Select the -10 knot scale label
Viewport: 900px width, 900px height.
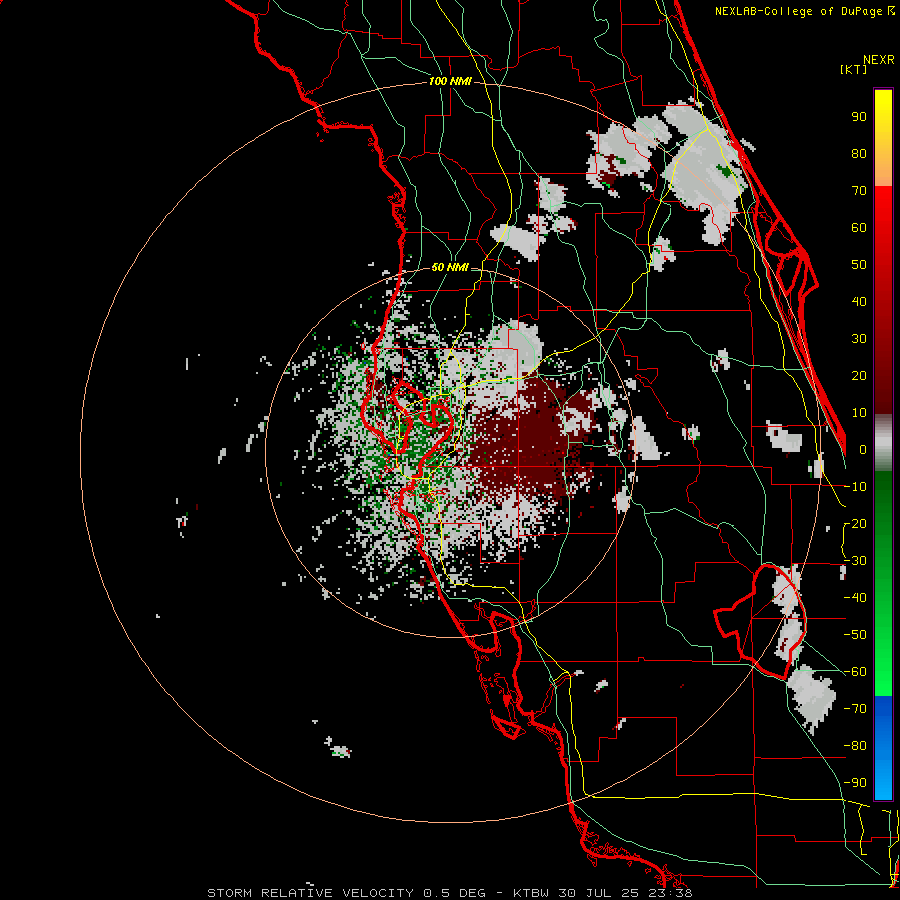(855, 487)
